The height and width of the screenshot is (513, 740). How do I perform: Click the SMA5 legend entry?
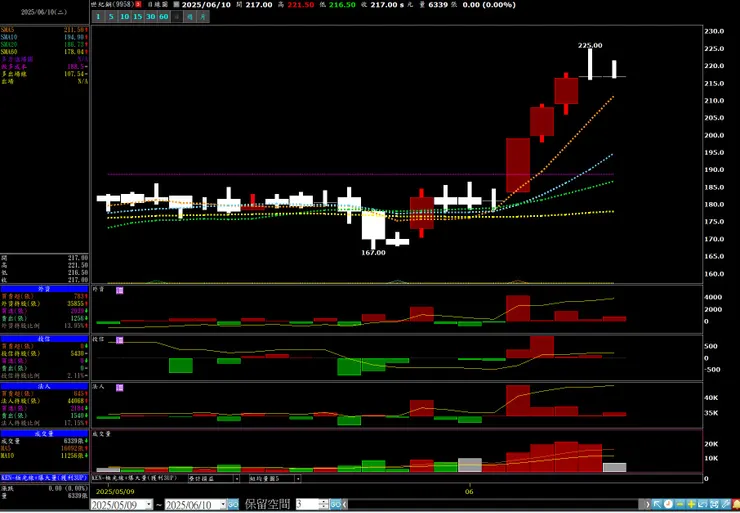click(44, 30)
